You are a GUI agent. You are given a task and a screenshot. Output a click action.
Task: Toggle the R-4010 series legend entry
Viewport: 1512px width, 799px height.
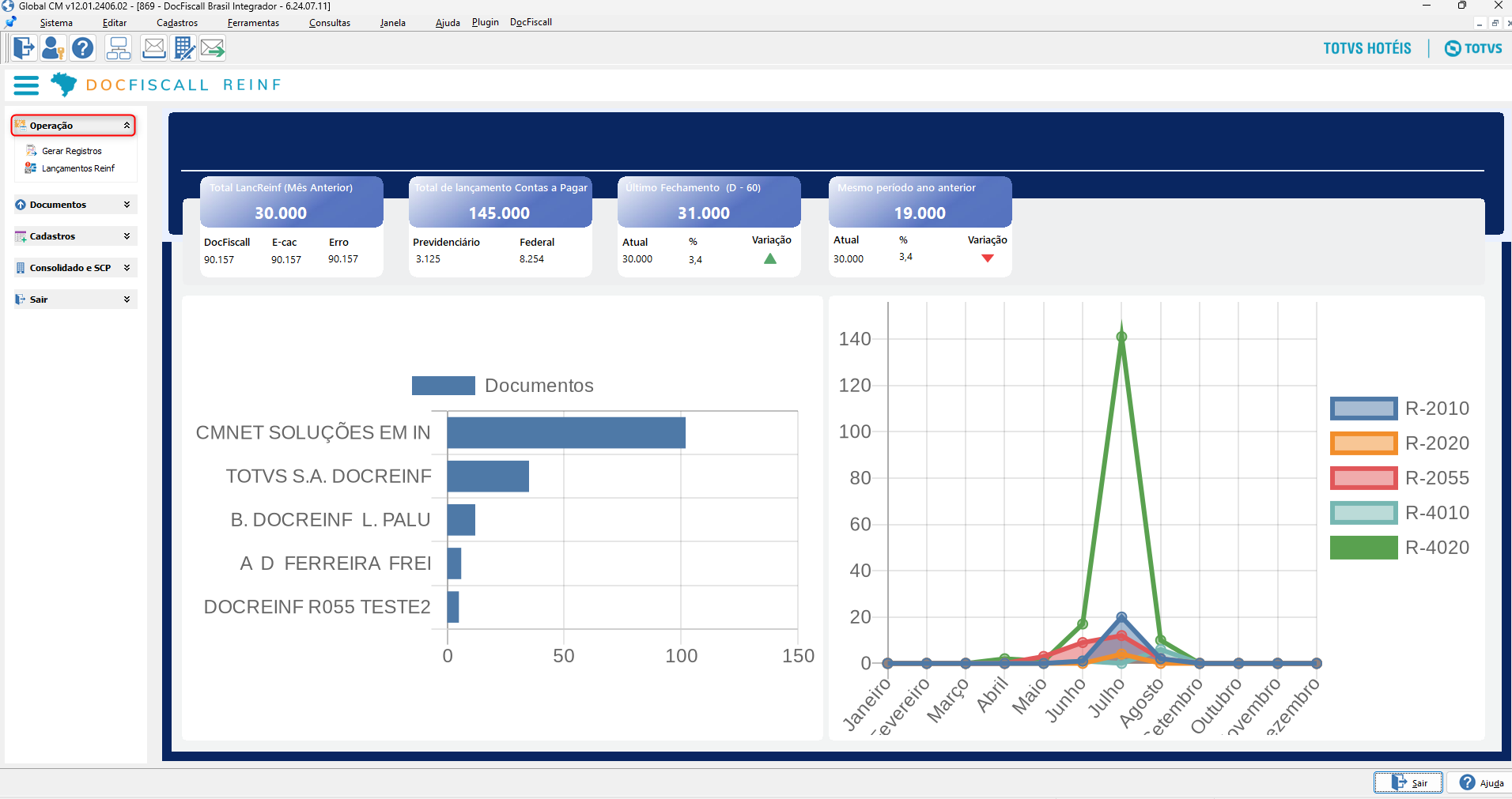1399,513
